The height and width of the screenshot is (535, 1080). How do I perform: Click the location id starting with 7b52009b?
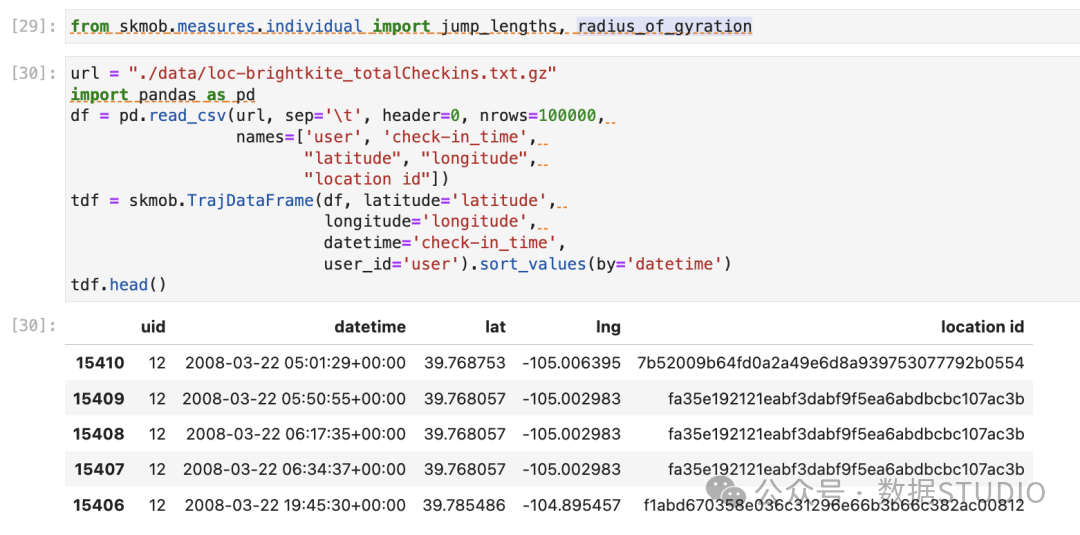coord(831,362)
